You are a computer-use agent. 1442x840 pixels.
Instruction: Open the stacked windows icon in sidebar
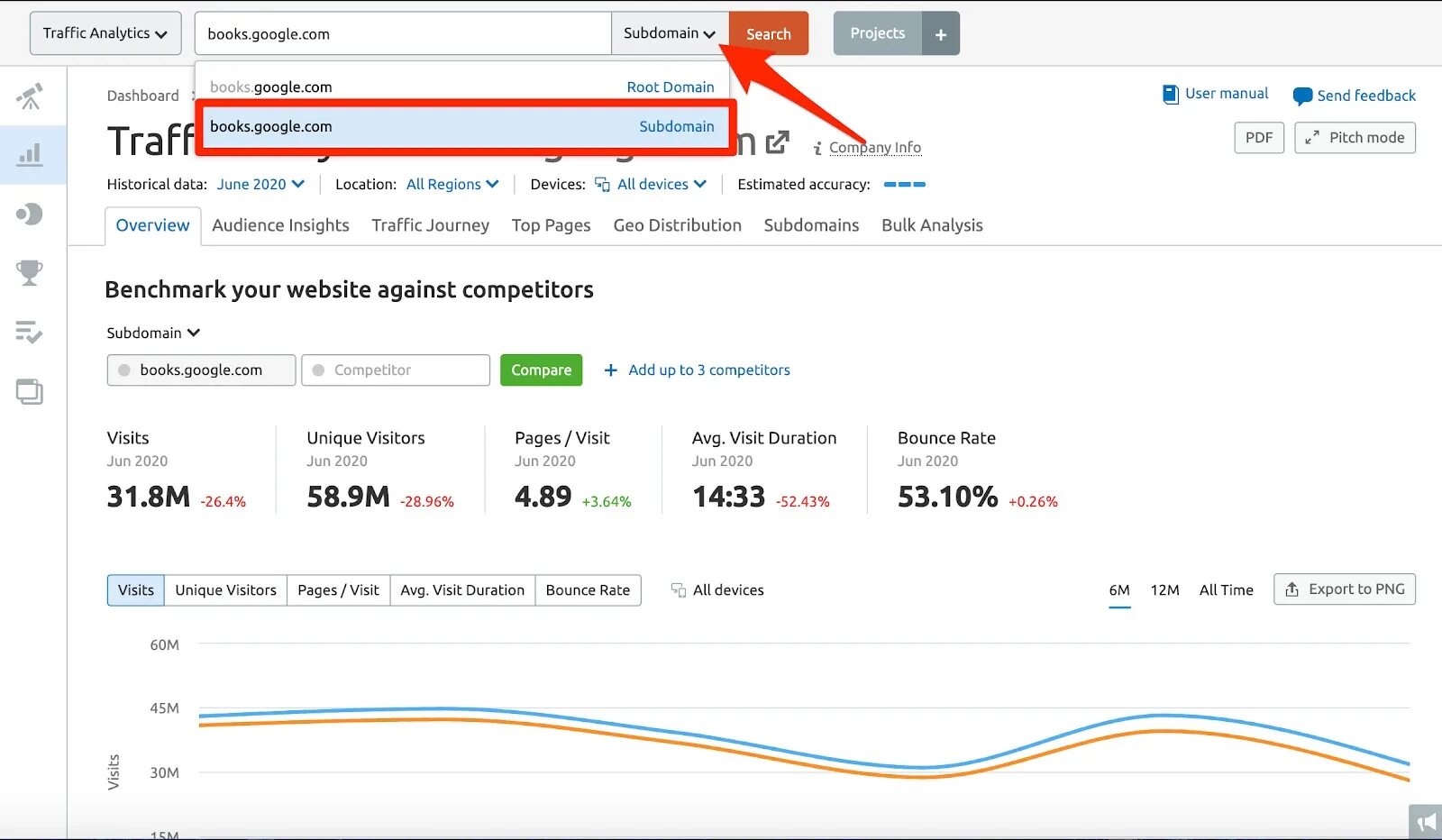tap(30, 391)
